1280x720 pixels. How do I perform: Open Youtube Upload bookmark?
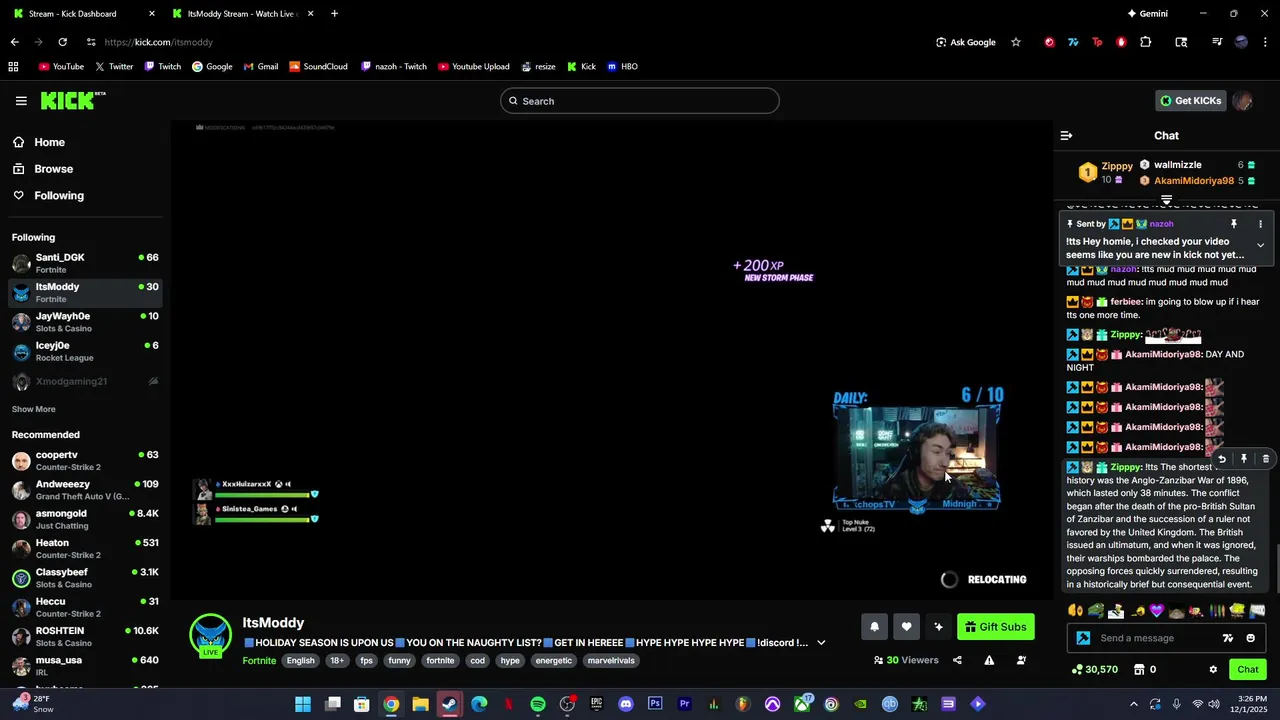click(474, 67)
